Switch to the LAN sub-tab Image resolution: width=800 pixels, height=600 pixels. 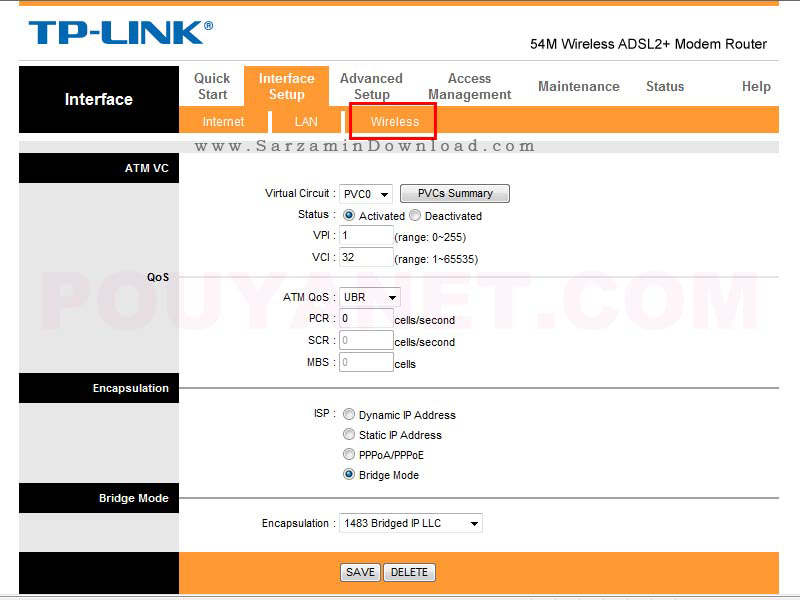306,121
